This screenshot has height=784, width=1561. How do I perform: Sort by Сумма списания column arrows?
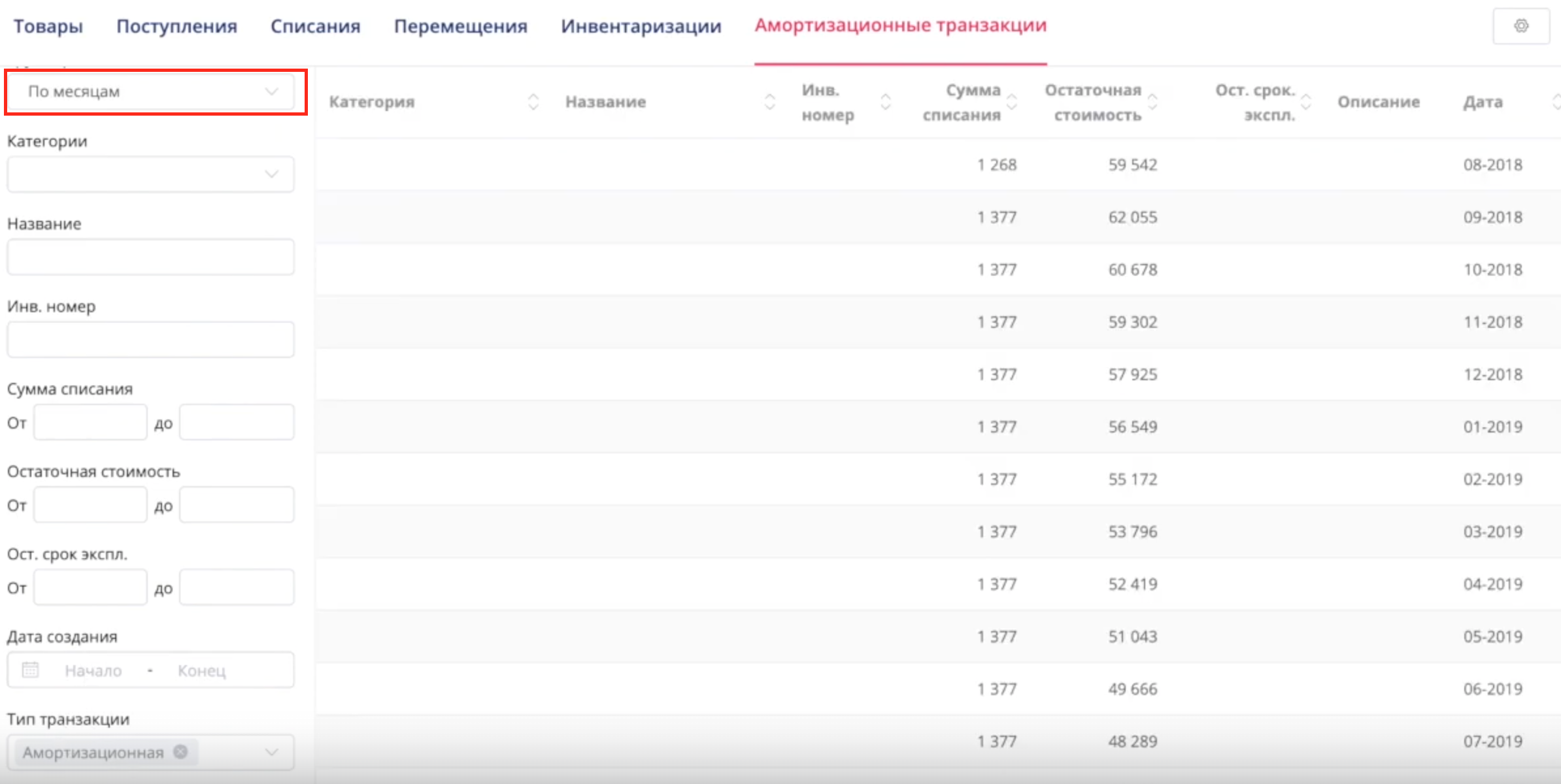point(1012,102)
